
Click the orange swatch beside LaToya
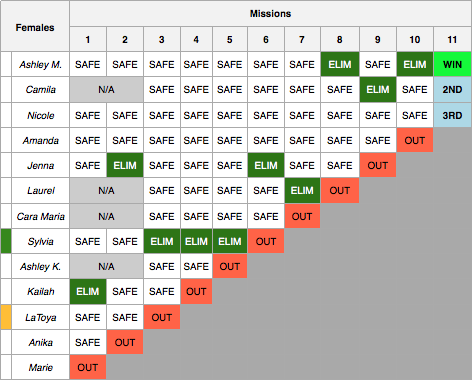[6, 317]
